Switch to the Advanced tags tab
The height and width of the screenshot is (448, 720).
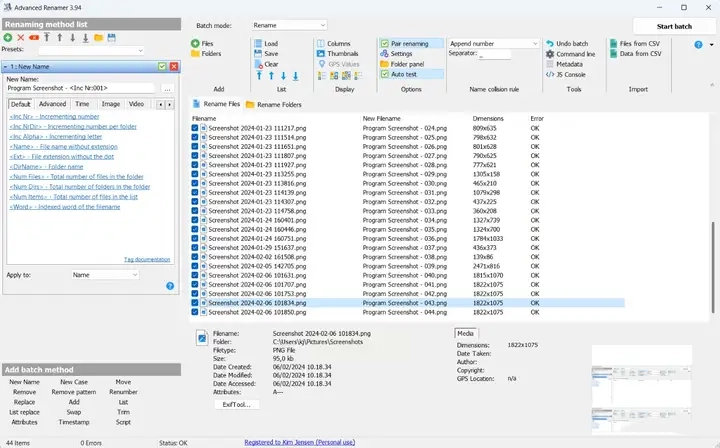pyautogui.click(x=52, y=104)
